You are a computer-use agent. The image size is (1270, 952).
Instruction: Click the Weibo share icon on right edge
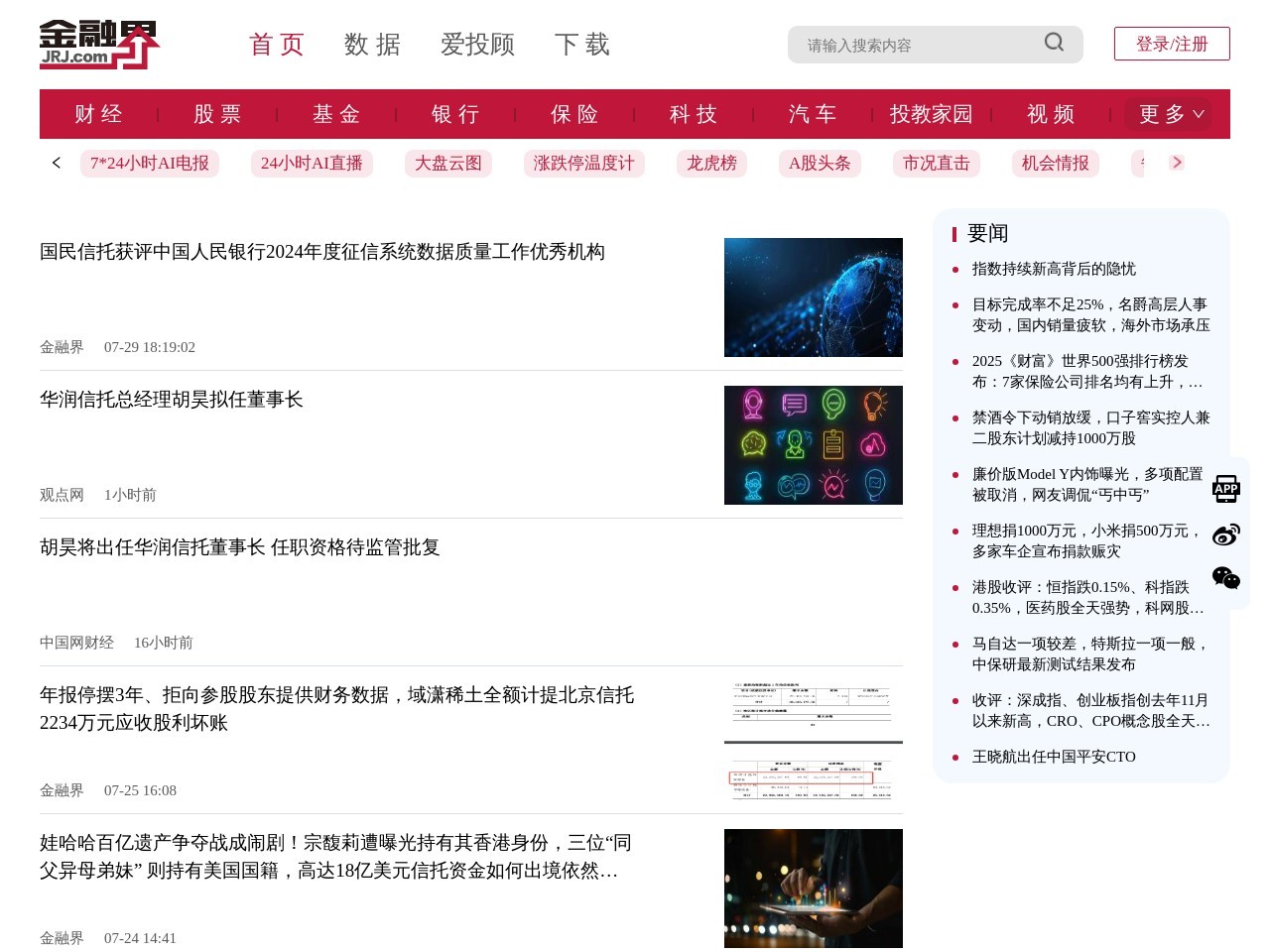click(x=1226, y=534)
